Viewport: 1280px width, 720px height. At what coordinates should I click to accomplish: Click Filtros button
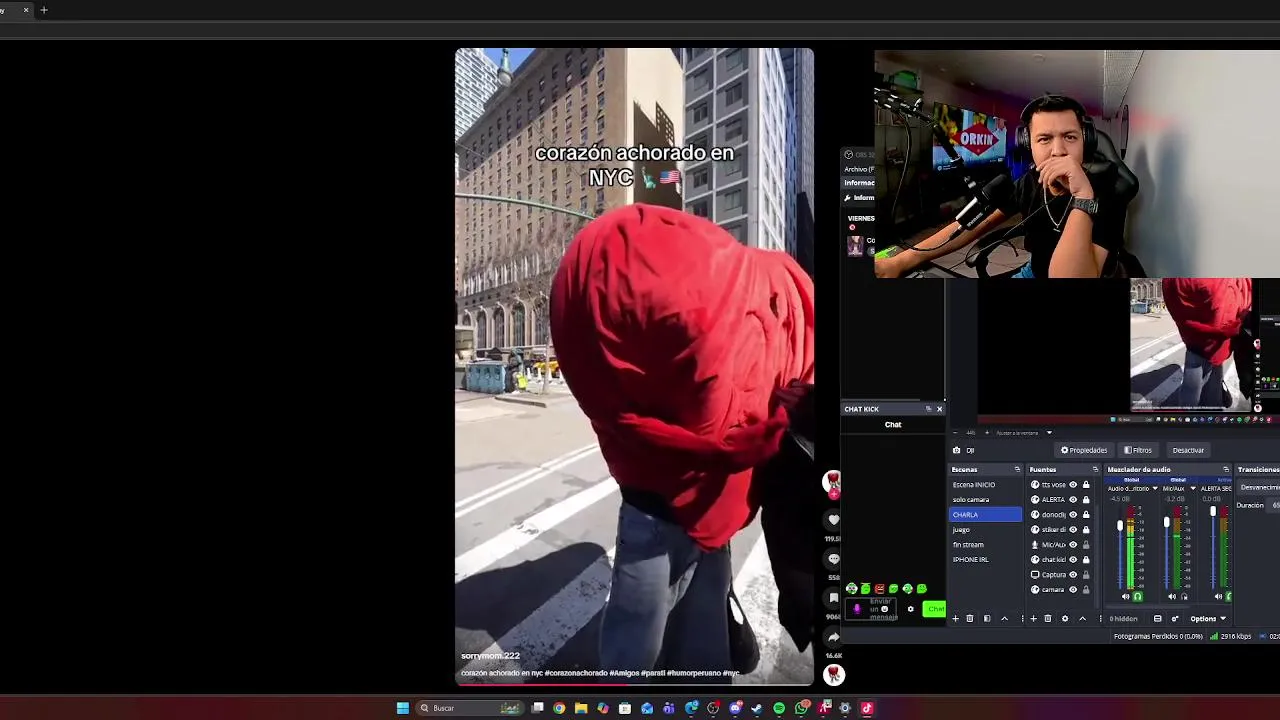pyautogui.click(x=1138, y=450)
